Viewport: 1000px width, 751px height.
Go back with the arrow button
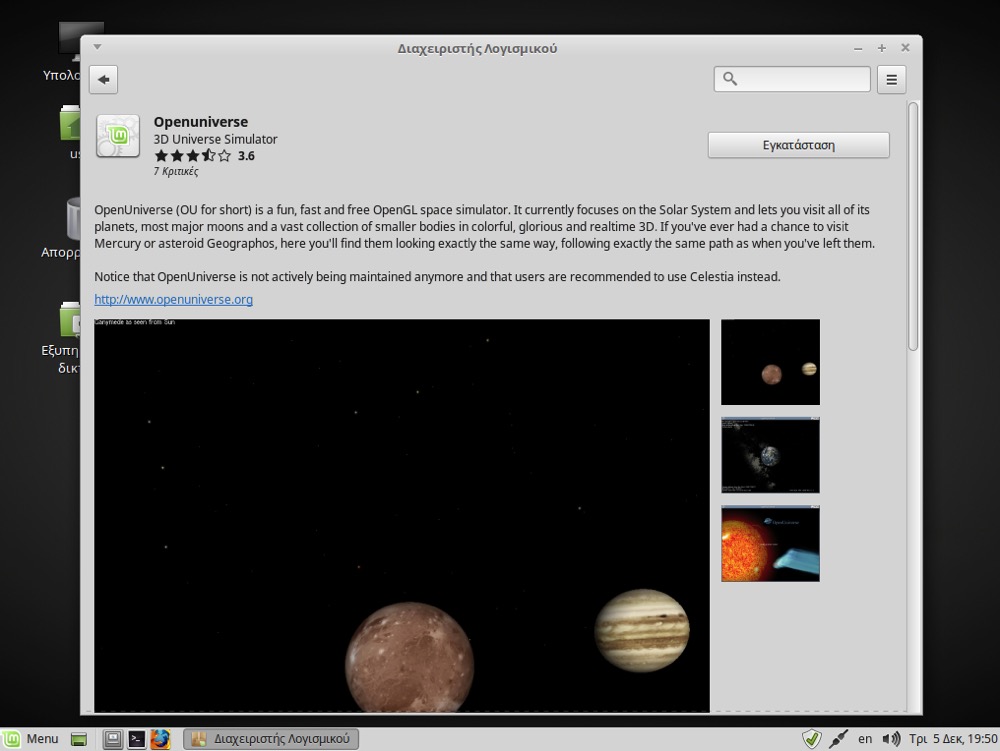(x=103, y=80)
